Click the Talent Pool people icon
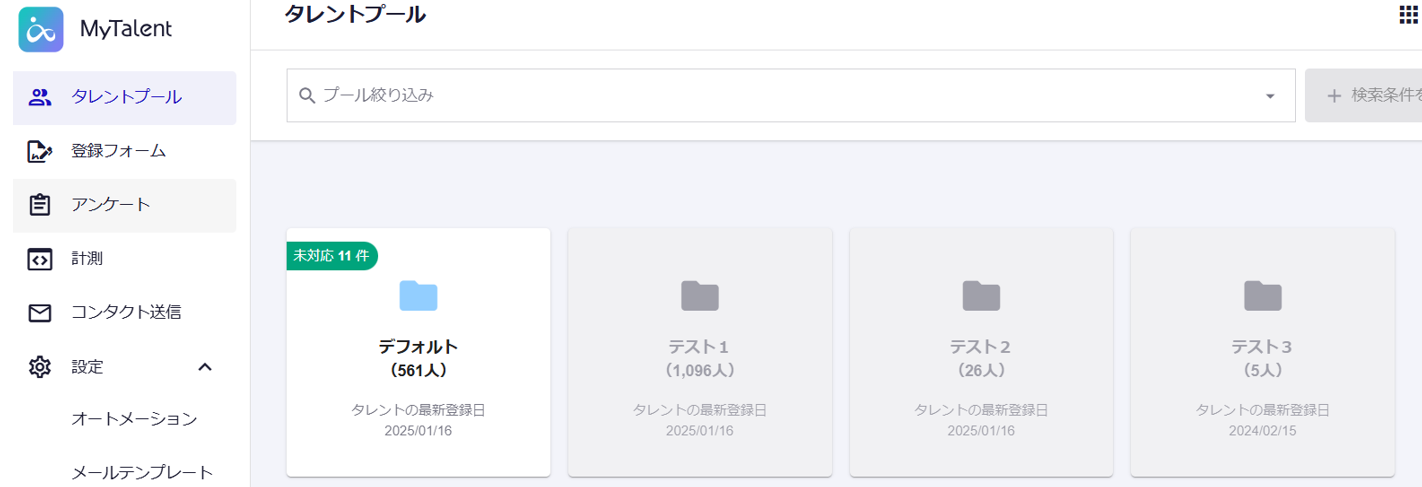 [x=40, y=97]
